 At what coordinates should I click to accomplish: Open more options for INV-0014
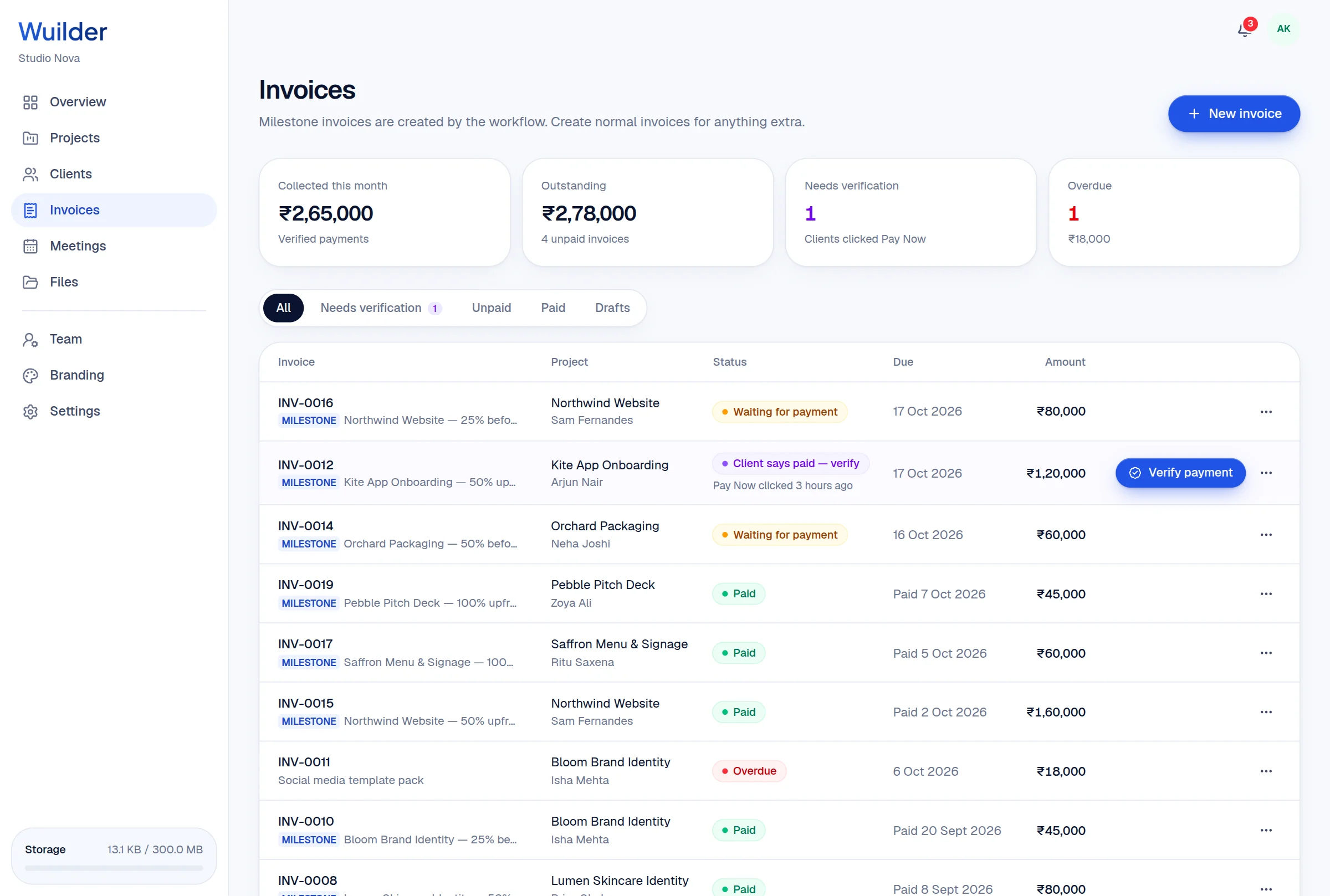tap(1266, 535)
